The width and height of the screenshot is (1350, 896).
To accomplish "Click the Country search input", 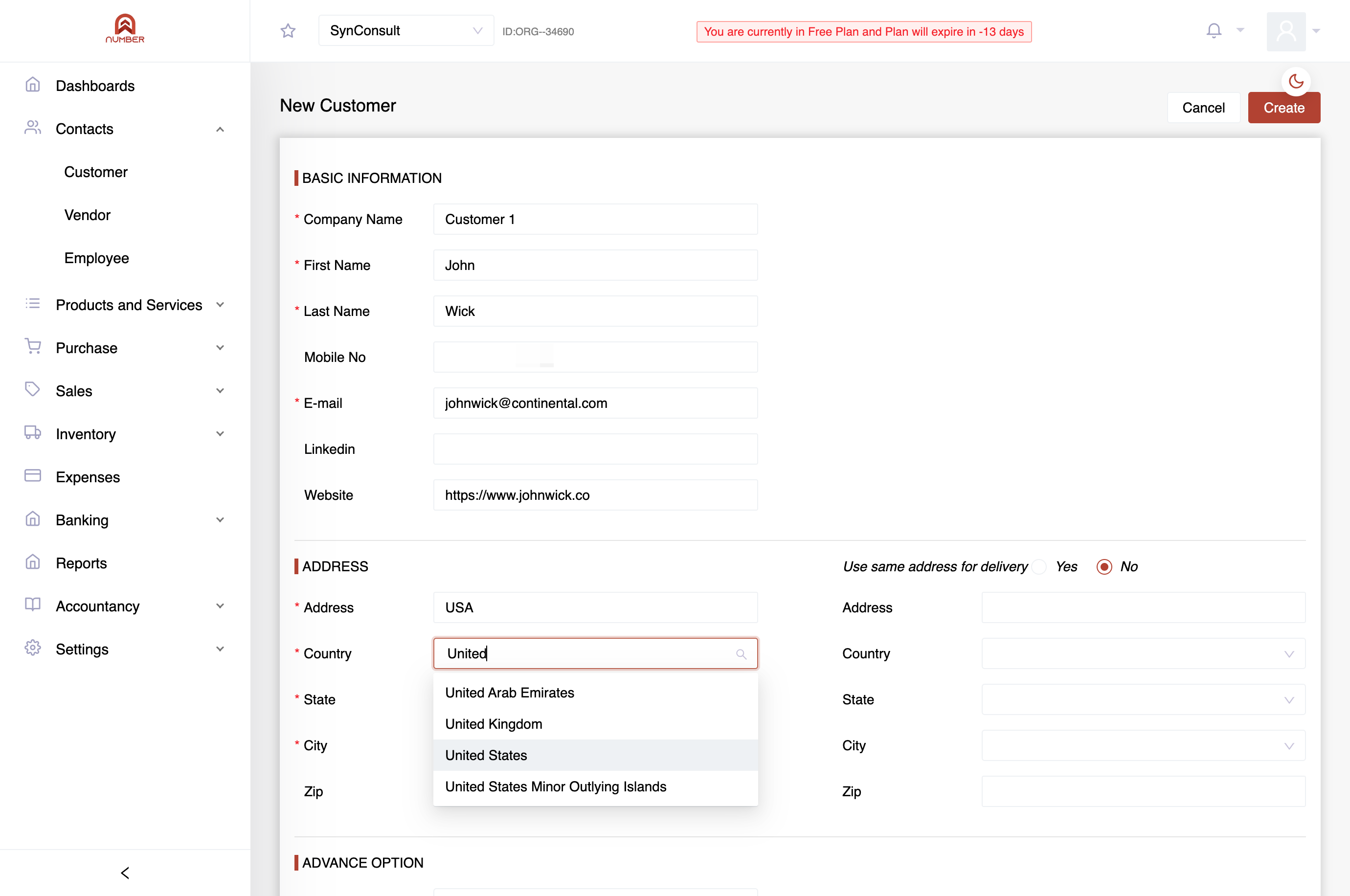I will pos(595,653).
